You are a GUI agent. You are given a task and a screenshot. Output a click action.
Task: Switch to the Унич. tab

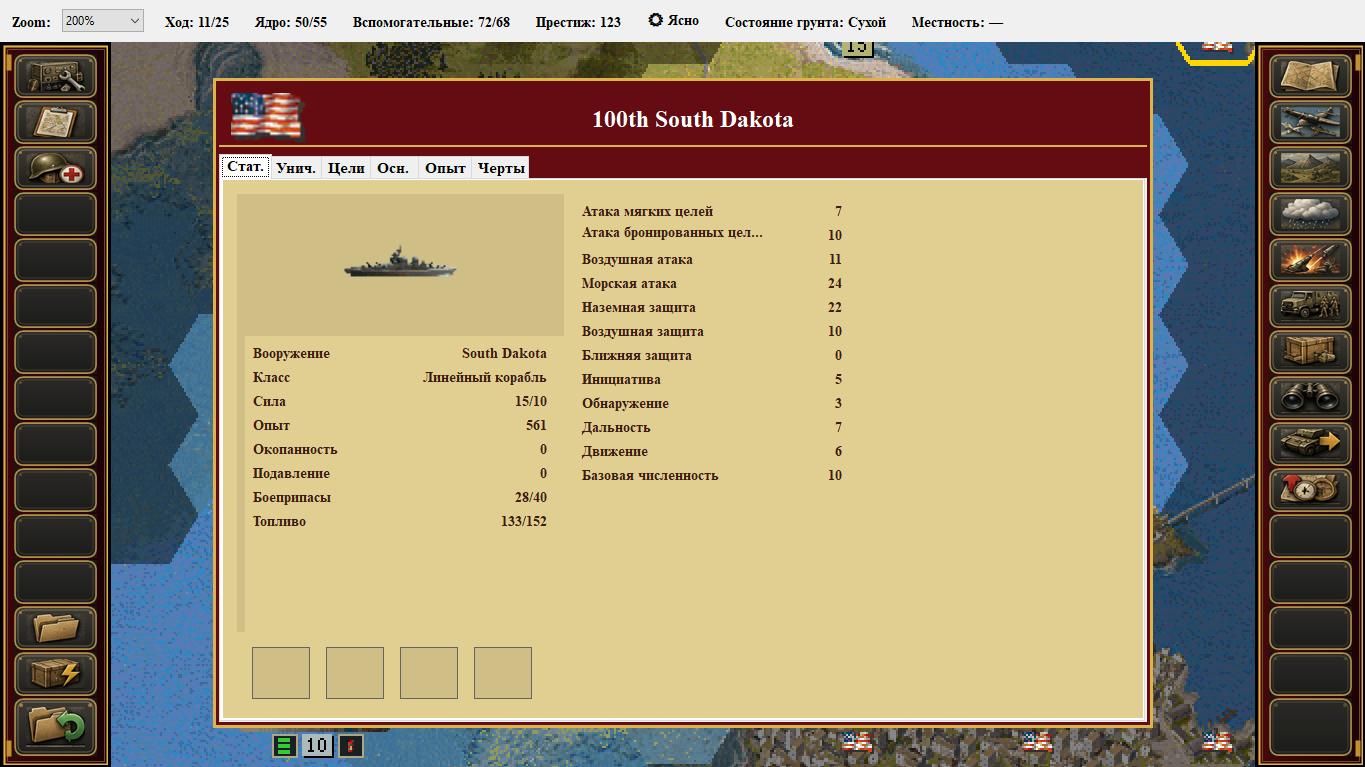pyautogui.click(x=296, y=168)
